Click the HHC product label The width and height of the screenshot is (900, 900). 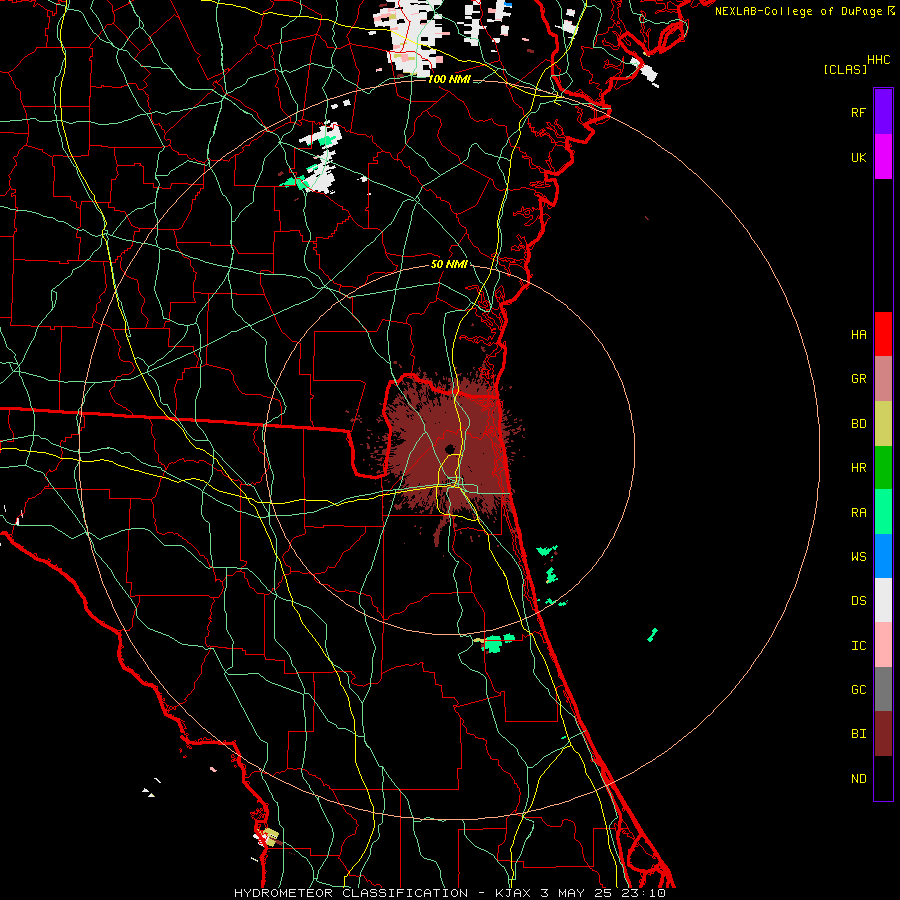click(878, 60)
